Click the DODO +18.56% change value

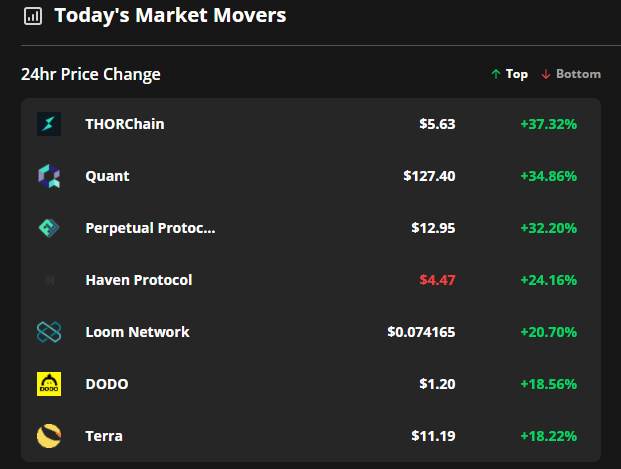pos(549,384)
